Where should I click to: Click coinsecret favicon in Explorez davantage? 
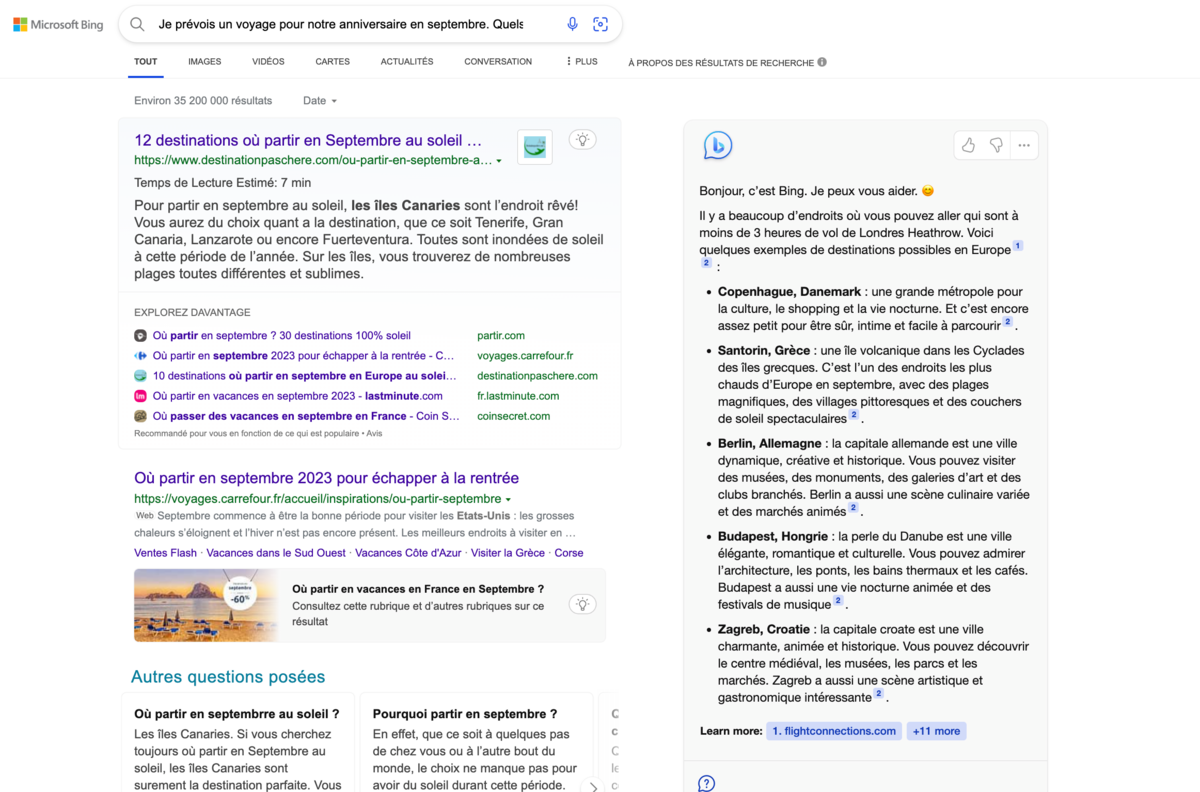tap(141, 416)
